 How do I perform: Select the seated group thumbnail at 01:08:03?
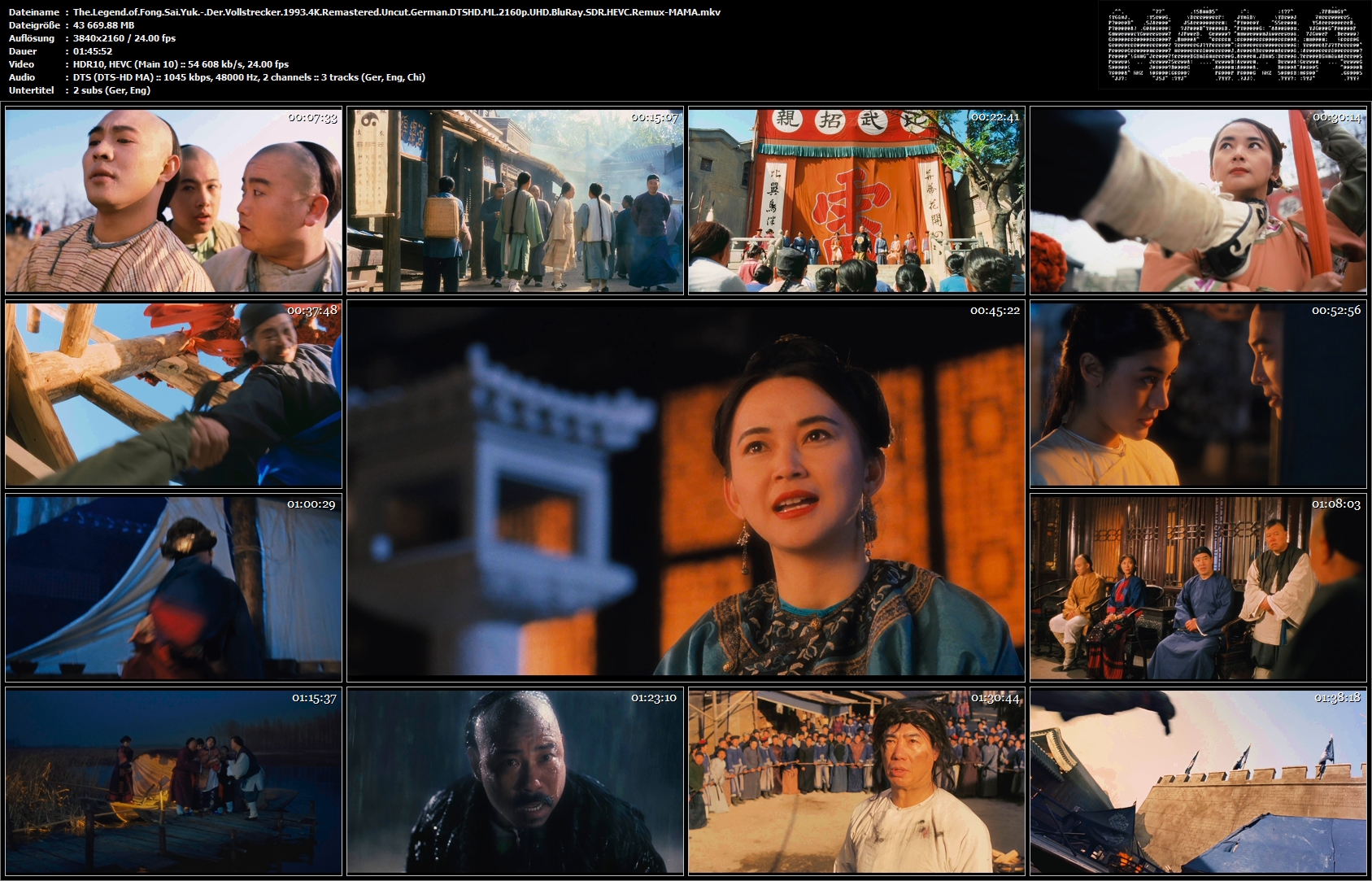(1198, 587)
